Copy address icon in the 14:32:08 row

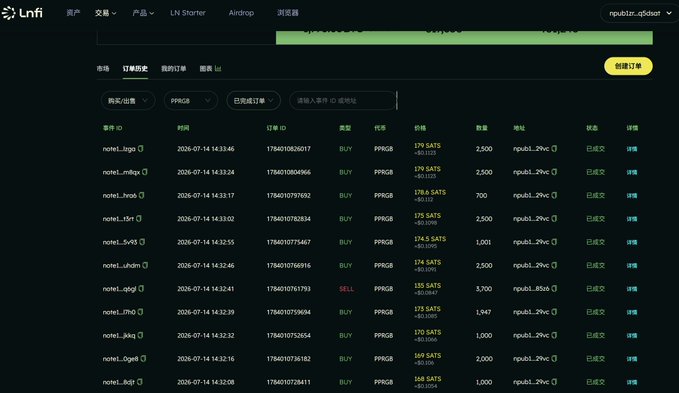554,382
